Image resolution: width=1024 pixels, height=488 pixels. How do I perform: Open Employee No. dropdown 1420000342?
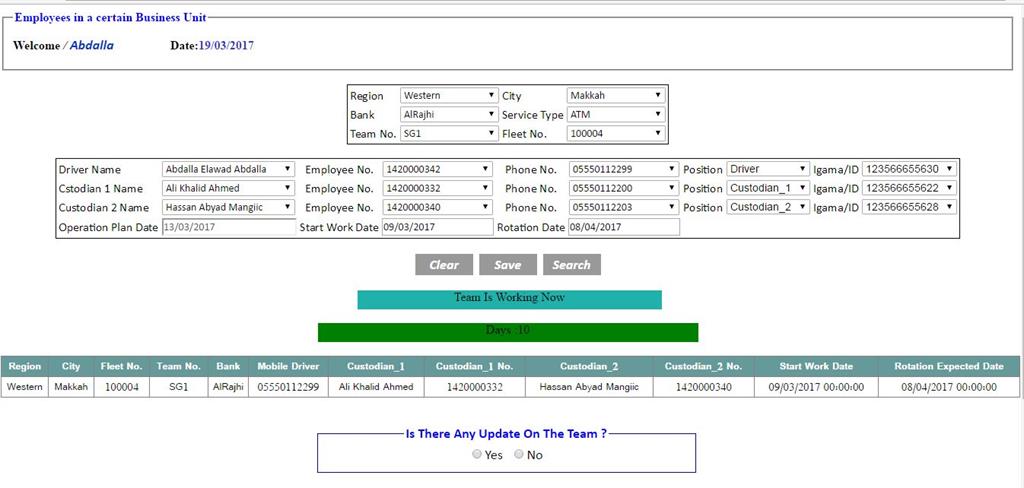tap(438, 169)
